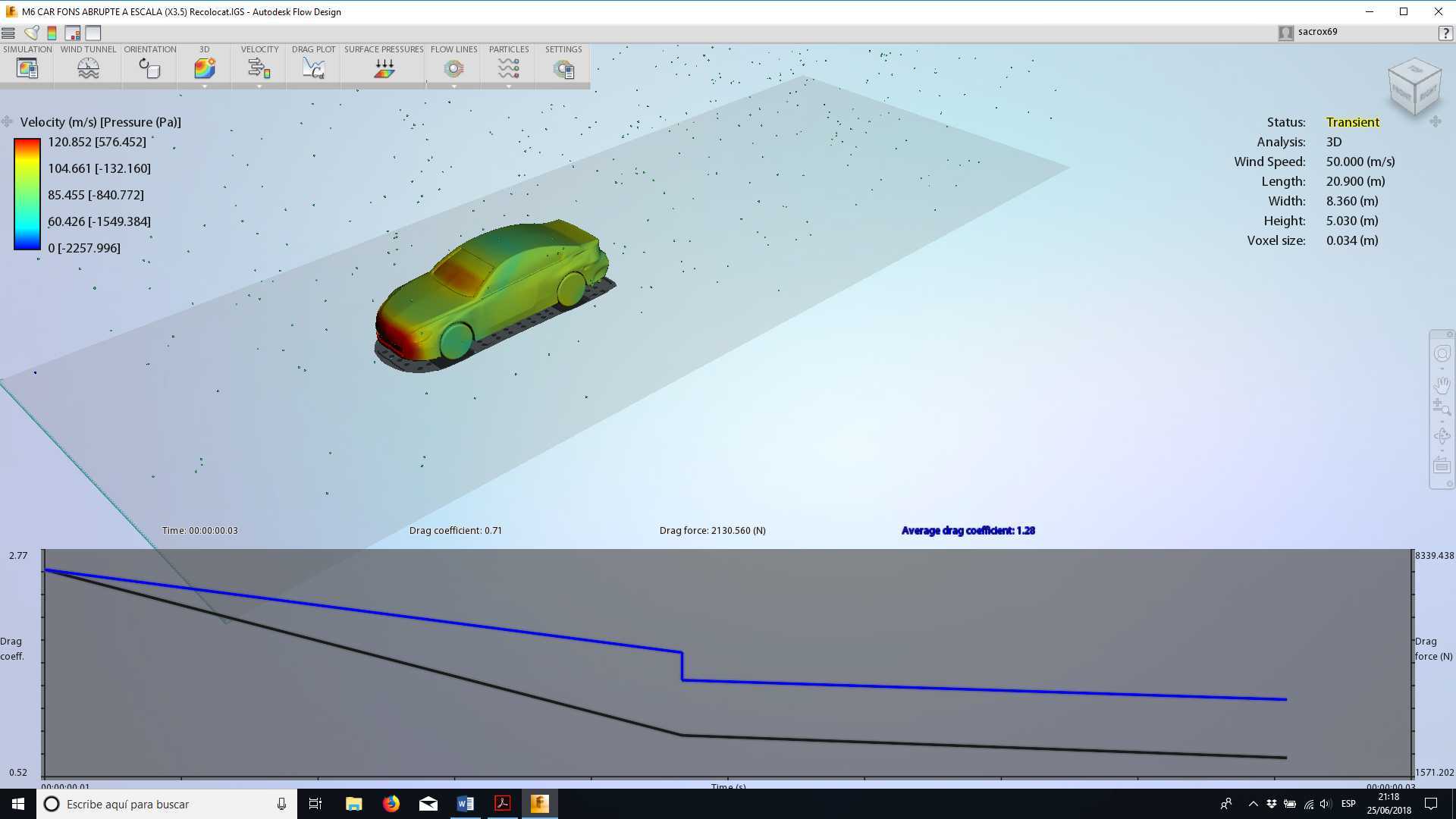Viewport: 1456px width, 819px height.
Task: Click the velocity color scale legend bar
Action: (x=27, y=194)
